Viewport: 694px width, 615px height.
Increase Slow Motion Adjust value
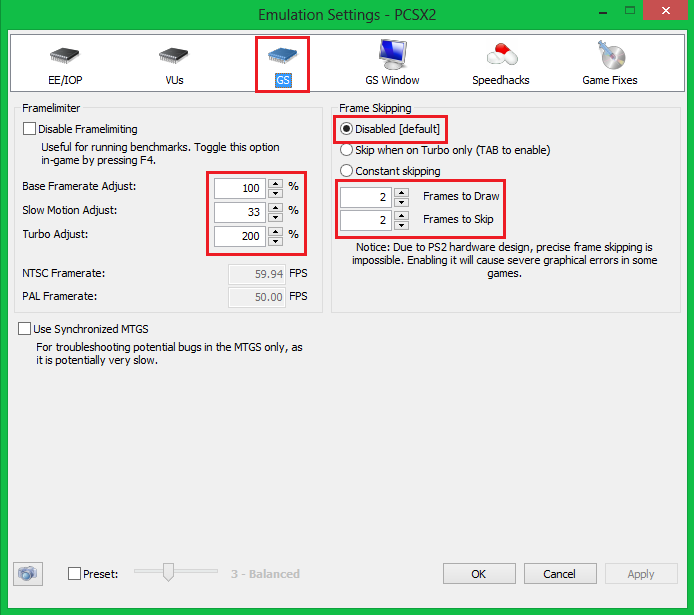[276, 207]
